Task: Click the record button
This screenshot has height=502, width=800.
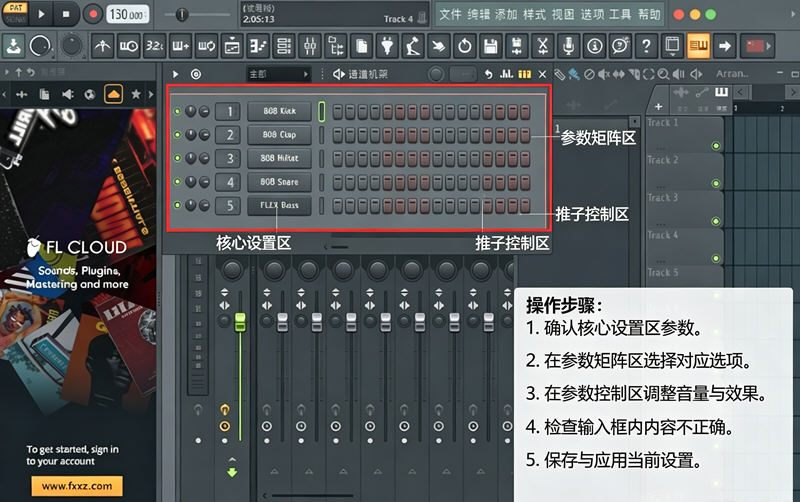Action: click(x=93, y=14)
